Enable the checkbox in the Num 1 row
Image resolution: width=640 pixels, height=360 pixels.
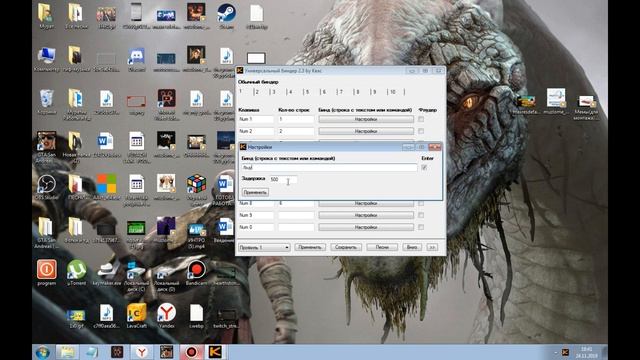[x=421, y=119]
